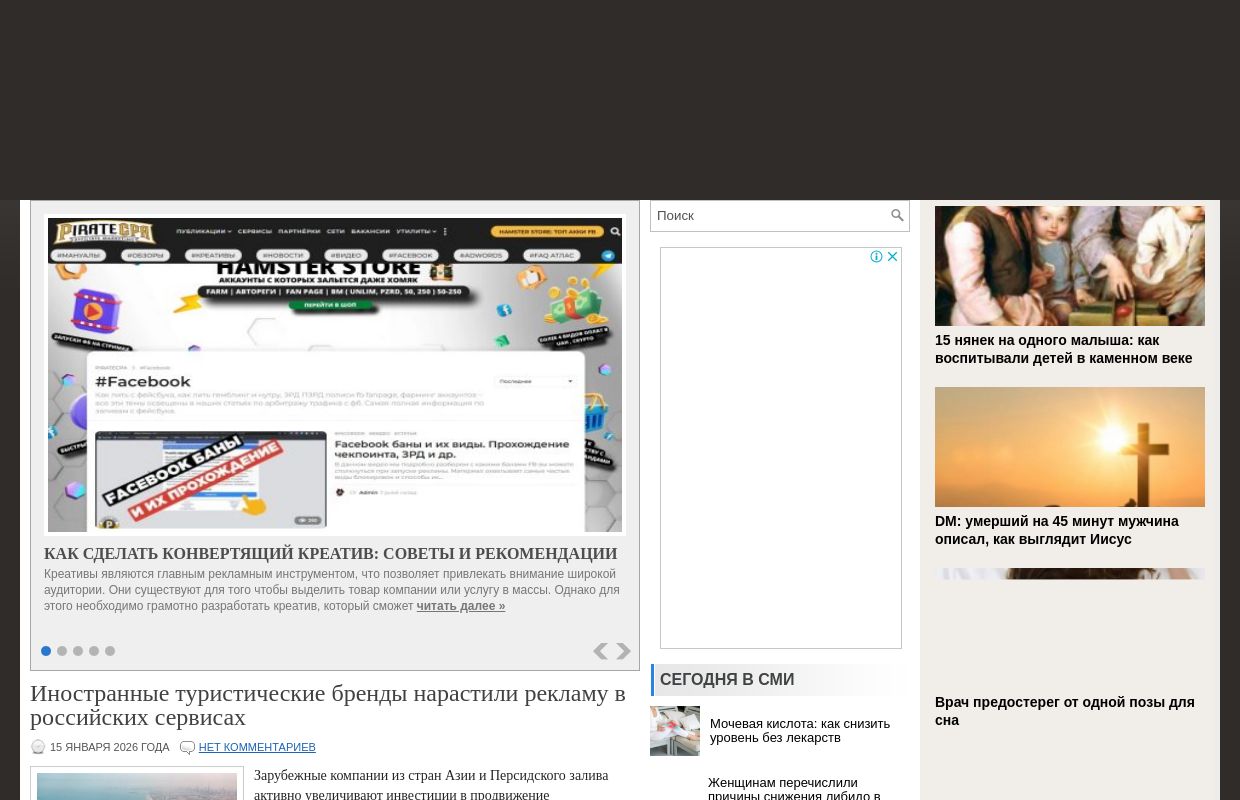Switch to the second slider dot

(x=62, y=651)
